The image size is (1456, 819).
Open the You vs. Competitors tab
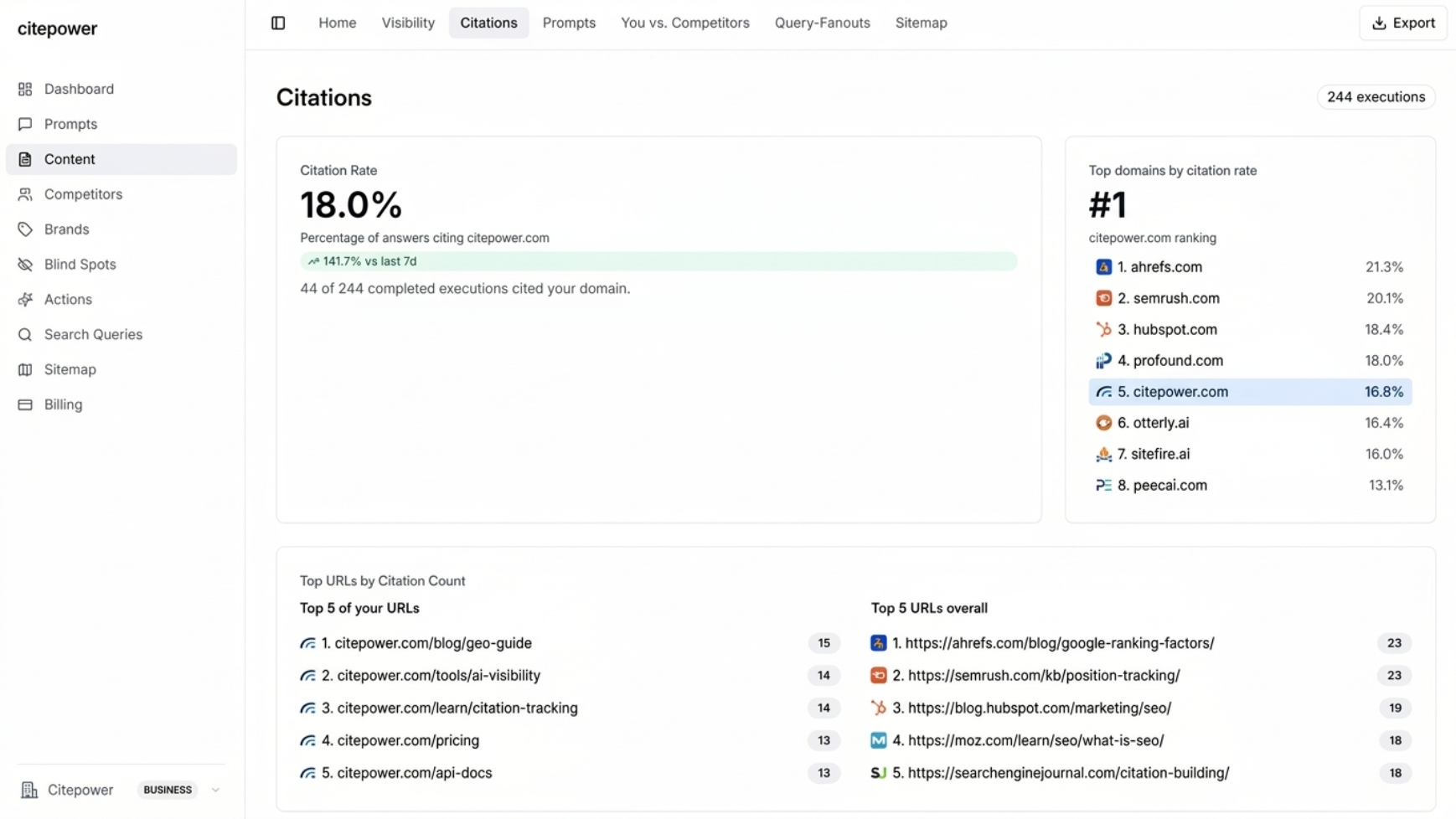pyautogui.click(x=684, y=23)
